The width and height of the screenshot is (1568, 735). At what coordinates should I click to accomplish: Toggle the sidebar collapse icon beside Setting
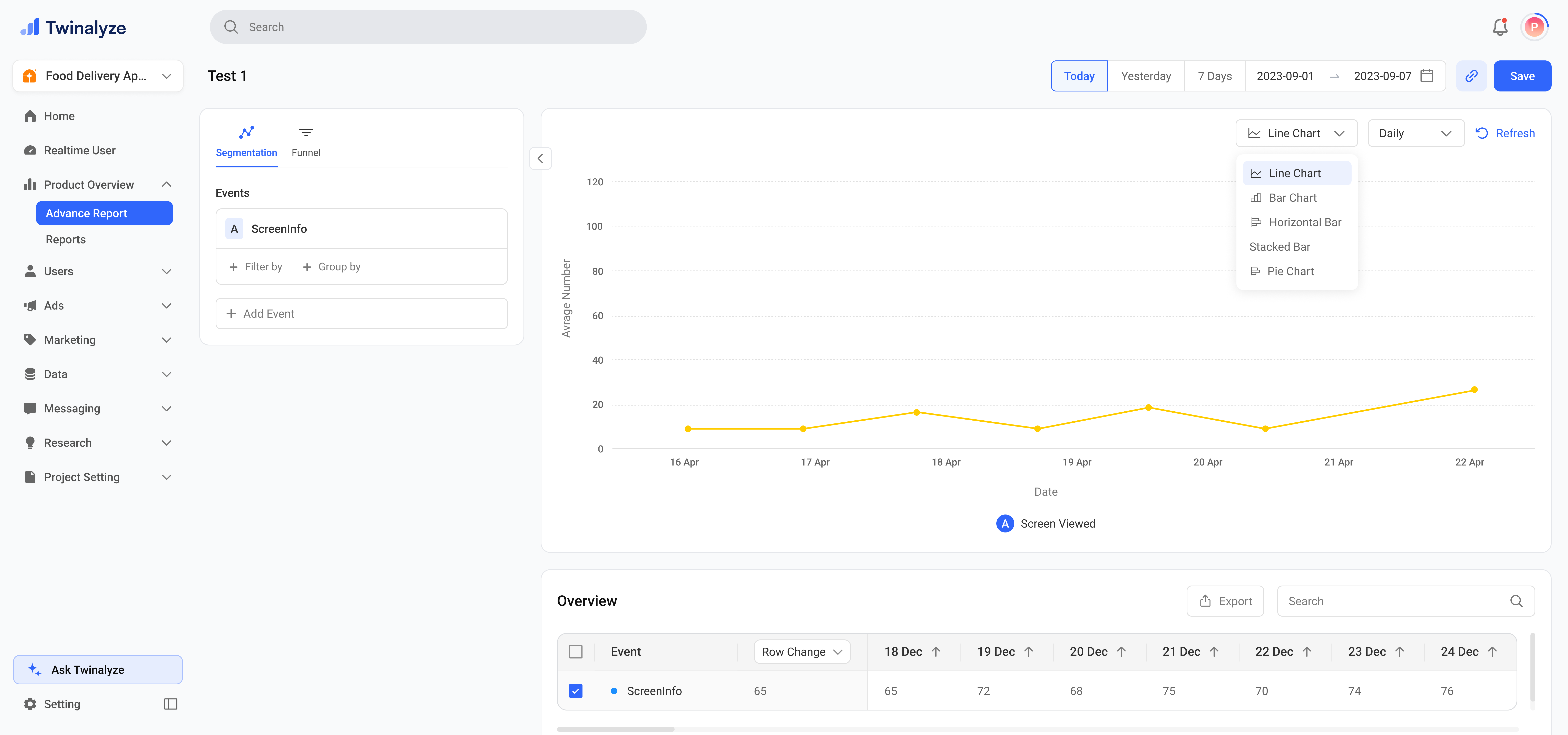170,704
